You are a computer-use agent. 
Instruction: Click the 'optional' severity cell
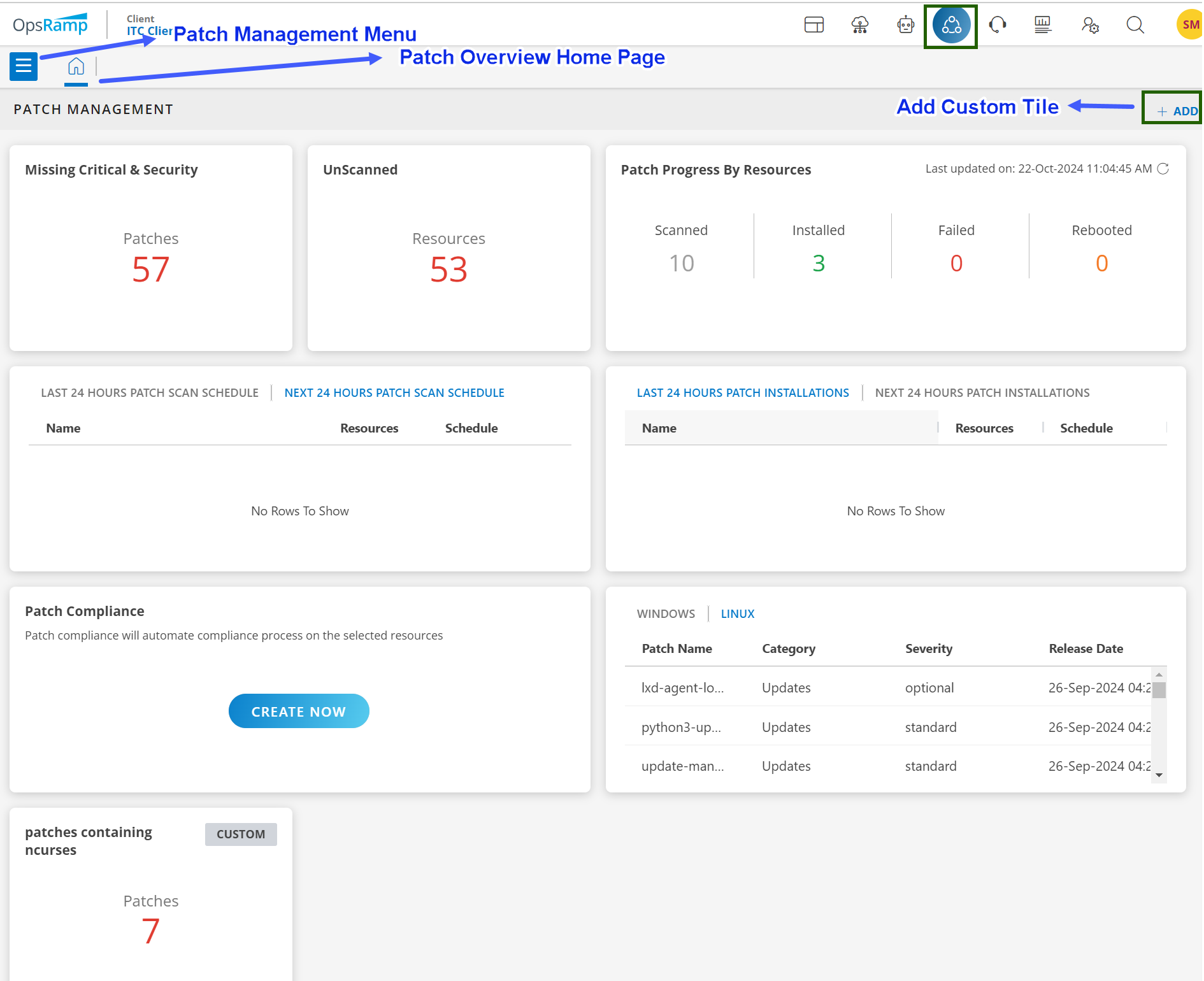(x=929, y=688)
